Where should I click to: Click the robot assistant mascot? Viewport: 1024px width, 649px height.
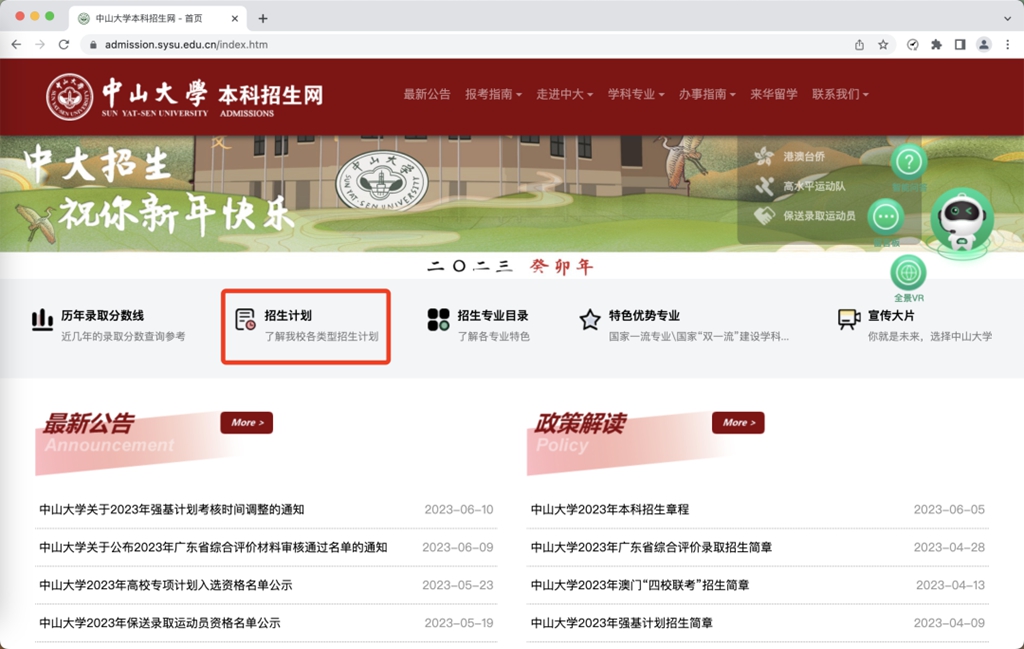point(962,223)
